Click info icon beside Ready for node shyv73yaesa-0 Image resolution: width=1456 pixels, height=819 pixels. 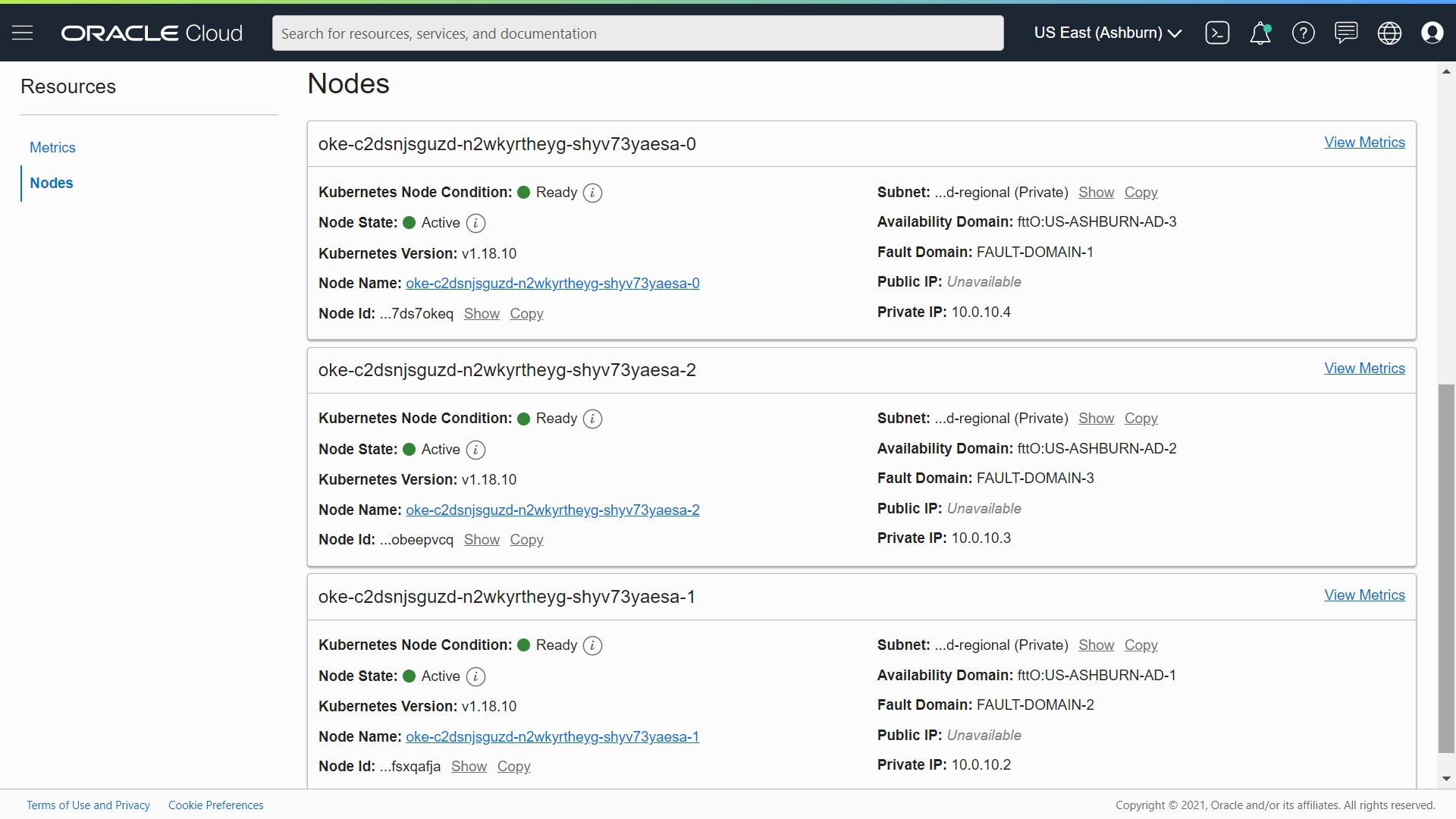click(592, 193)
